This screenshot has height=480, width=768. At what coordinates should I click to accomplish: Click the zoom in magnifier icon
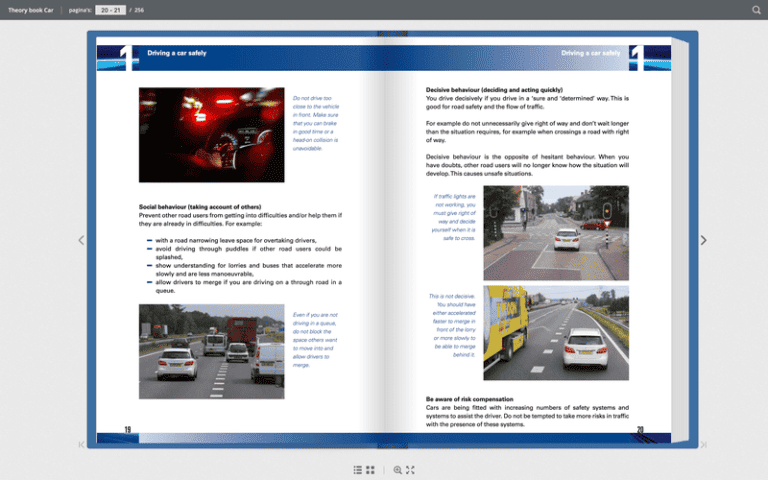tap(397, 469)
